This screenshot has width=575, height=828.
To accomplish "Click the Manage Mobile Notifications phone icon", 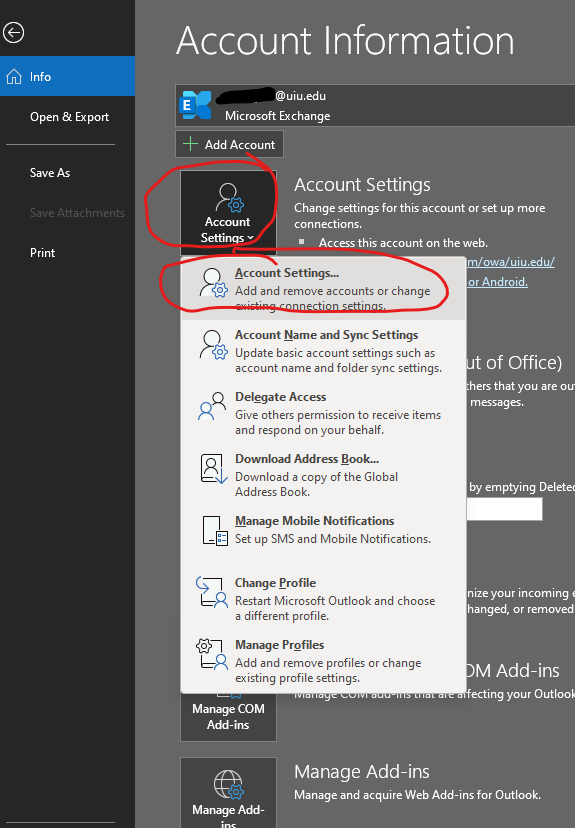I will pyautogui.click(x=215, y=531).
